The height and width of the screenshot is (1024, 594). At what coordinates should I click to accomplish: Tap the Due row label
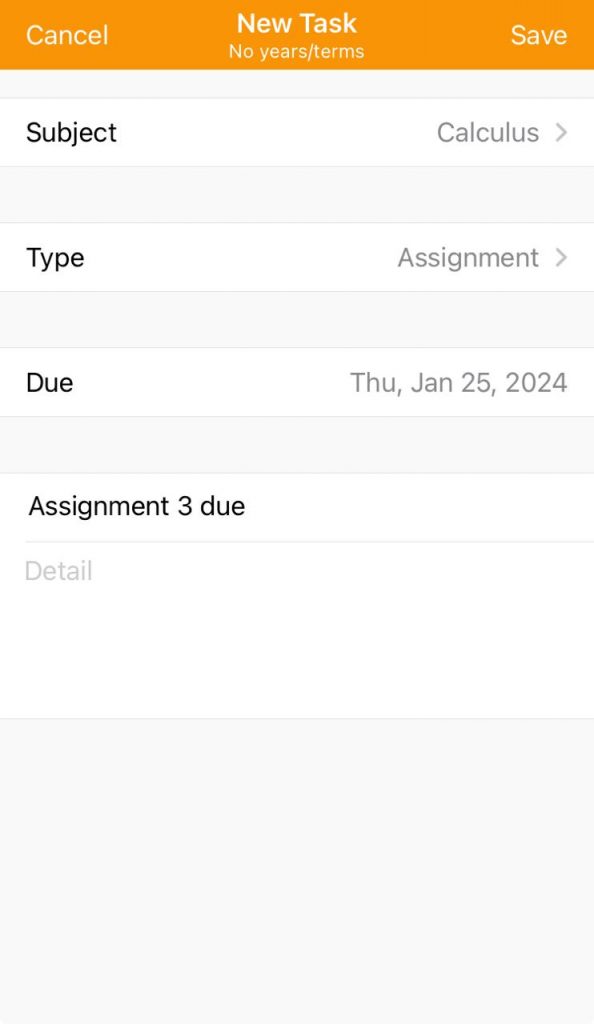49,382
